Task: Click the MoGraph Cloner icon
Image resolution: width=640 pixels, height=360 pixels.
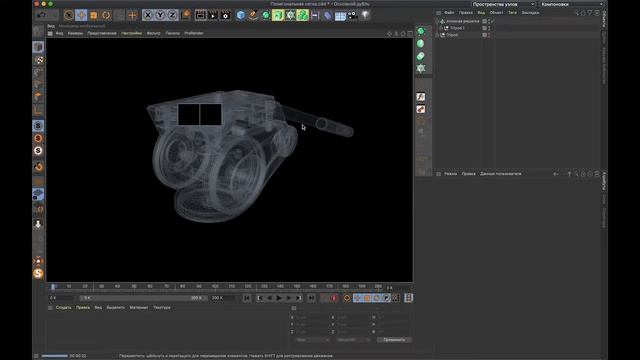Action: tap(290, 16)
